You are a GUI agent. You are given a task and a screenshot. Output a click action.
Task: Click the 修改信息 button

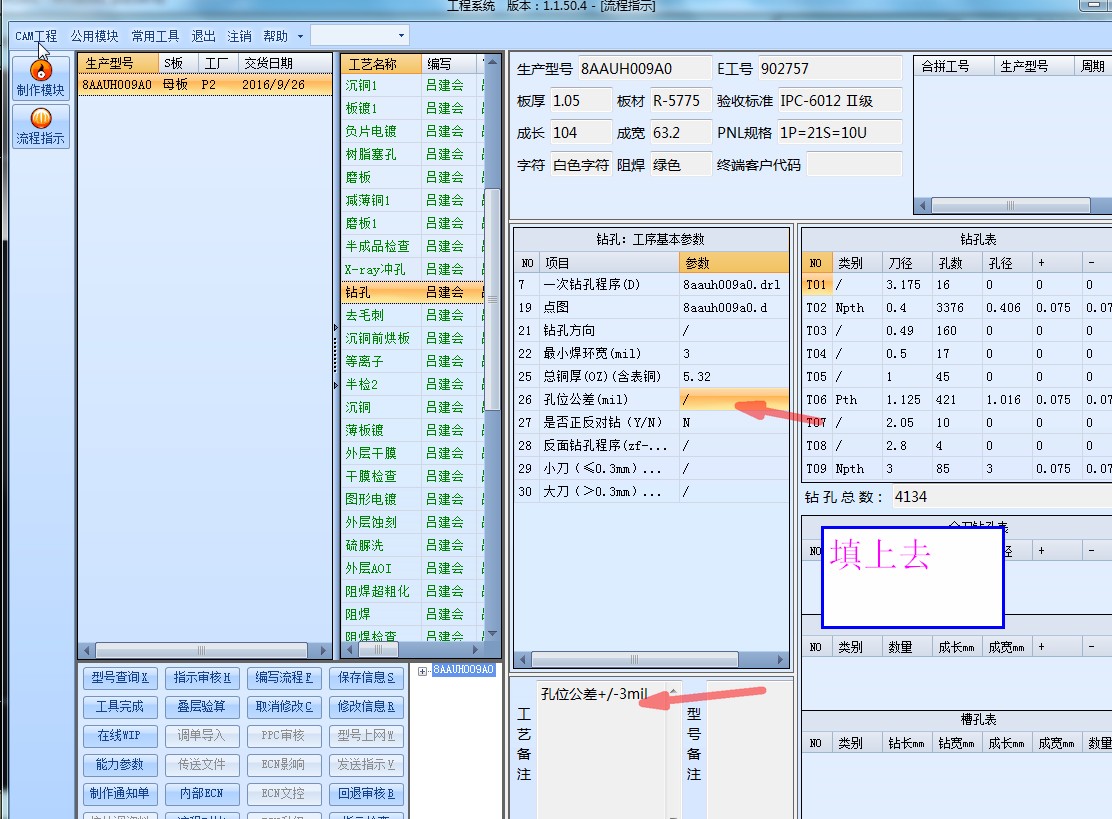(367, 707)
